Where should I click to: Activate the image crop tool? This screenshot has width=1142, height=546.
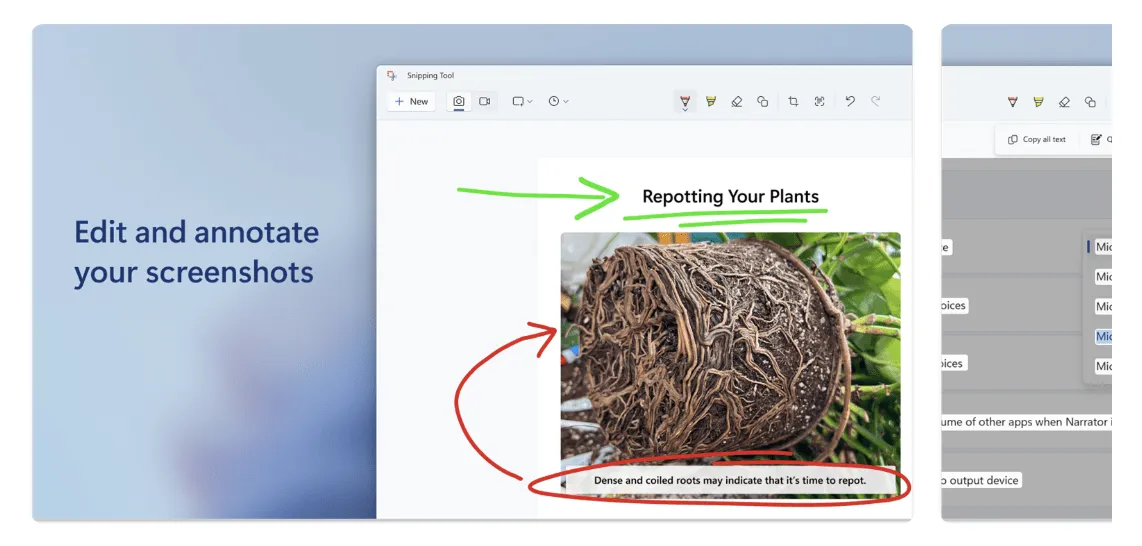[x=793, y=102]
